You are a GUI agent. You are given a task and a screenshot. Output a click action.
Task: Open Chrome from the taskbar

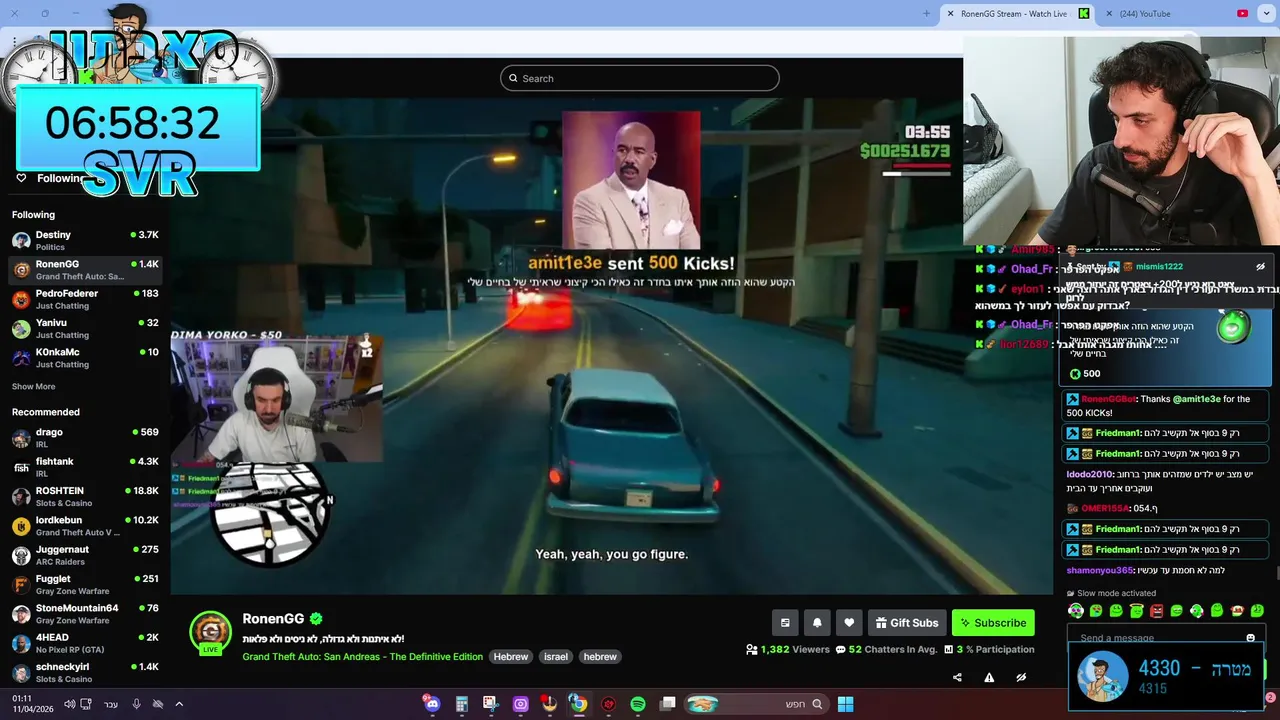(x=578, y=704)
